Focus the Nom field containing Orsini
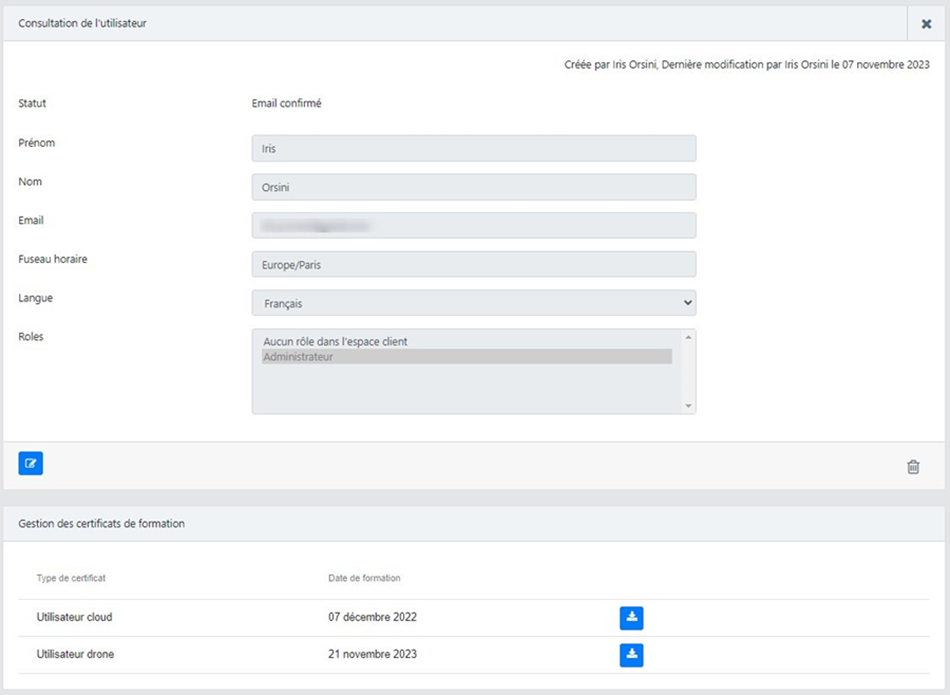950x695 pixels. [x=473, y=187]
